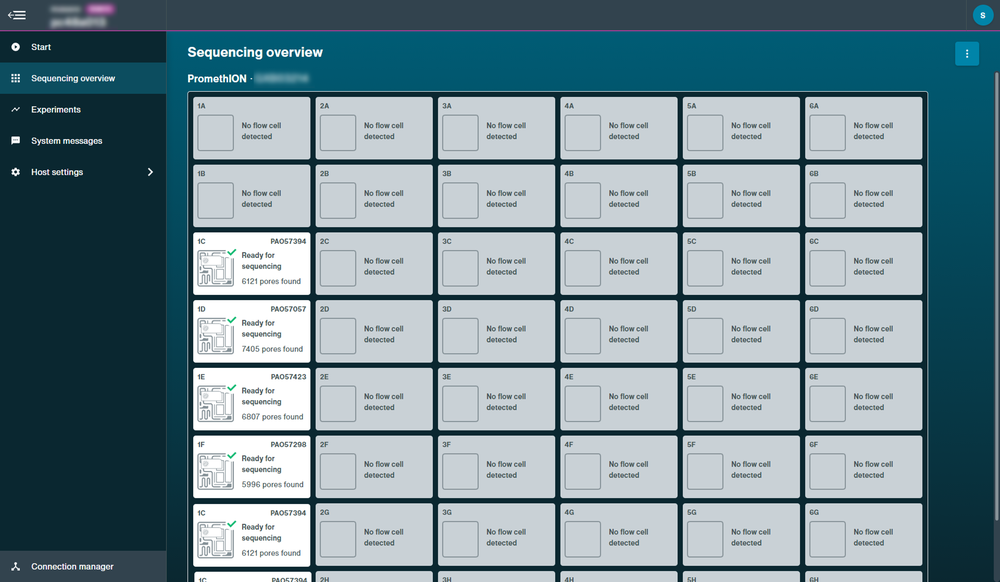Screen dimensions: 1000x582
Task: Click the No flow cell detected text in 4B
Action: pyautogui.click(x=628, y=199)
